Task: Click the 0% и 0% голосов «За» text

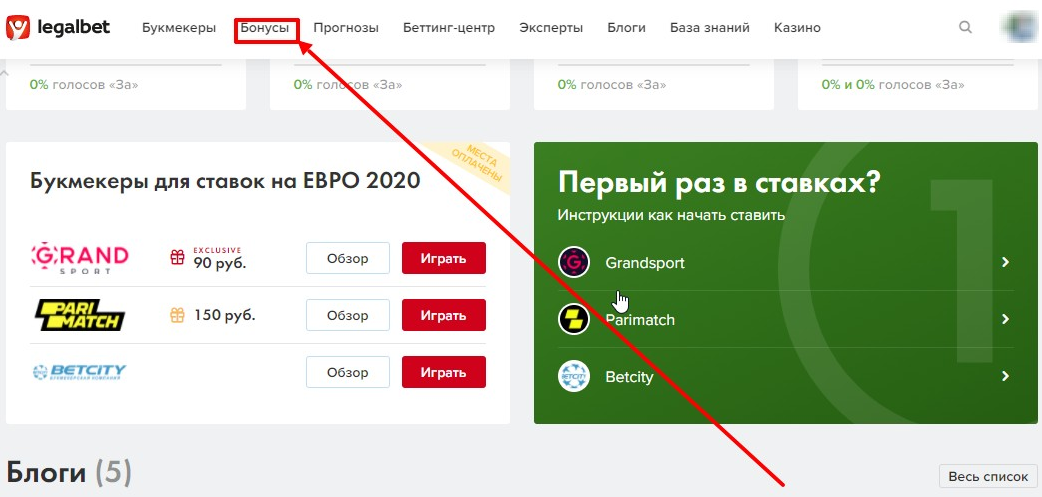Action: click(x=893, y=85)
